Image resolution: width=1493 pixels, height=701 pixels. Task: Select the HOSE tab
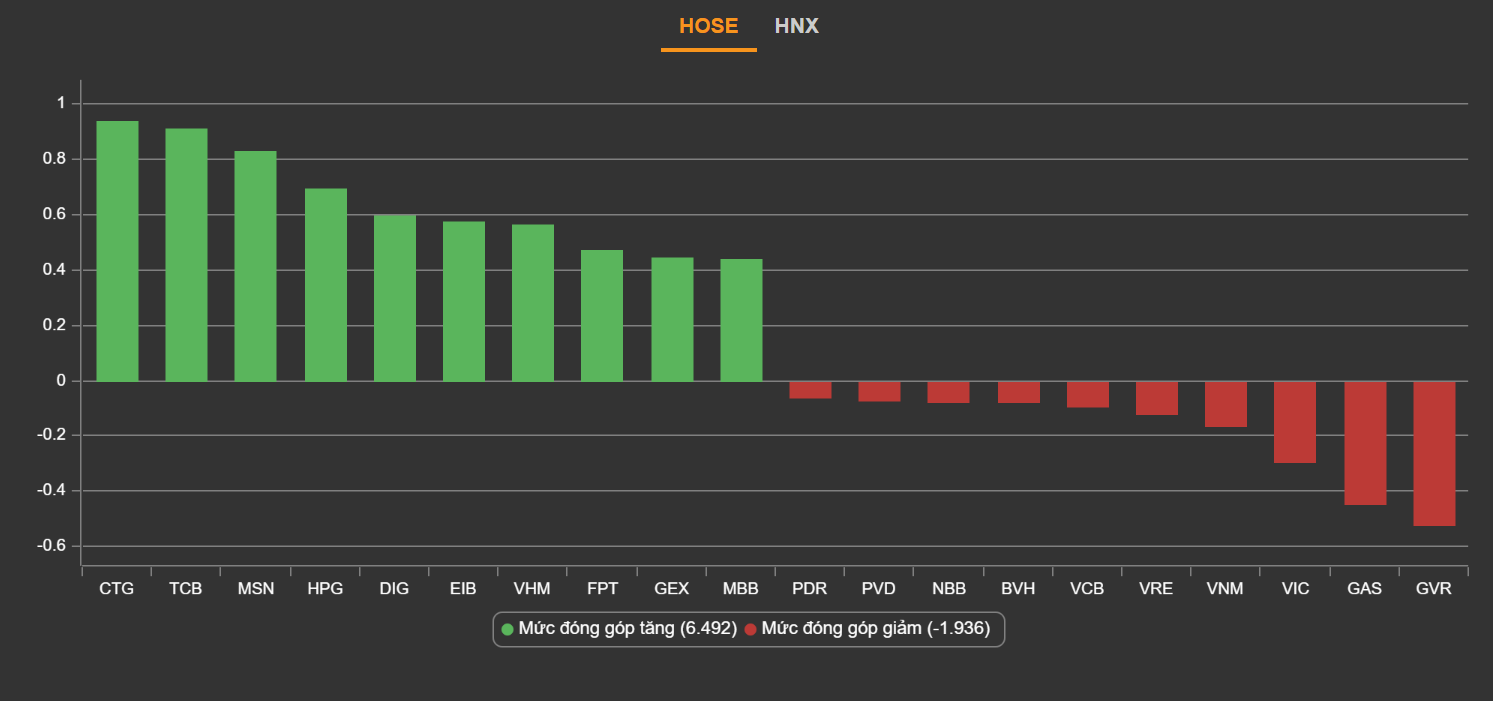(708, 27)
